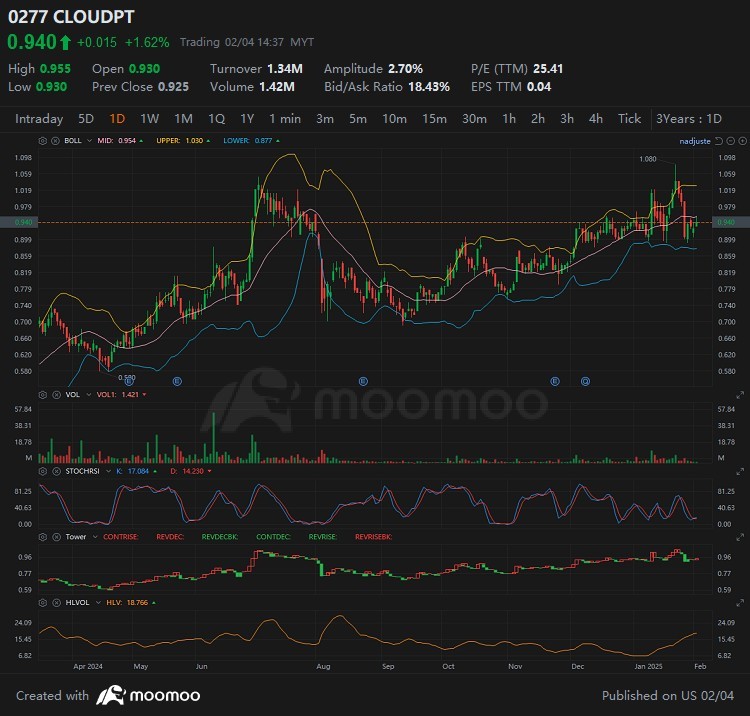Screen dimensions: 750x716
Task: Click the event marker near early December
Action: pos(585,381)
